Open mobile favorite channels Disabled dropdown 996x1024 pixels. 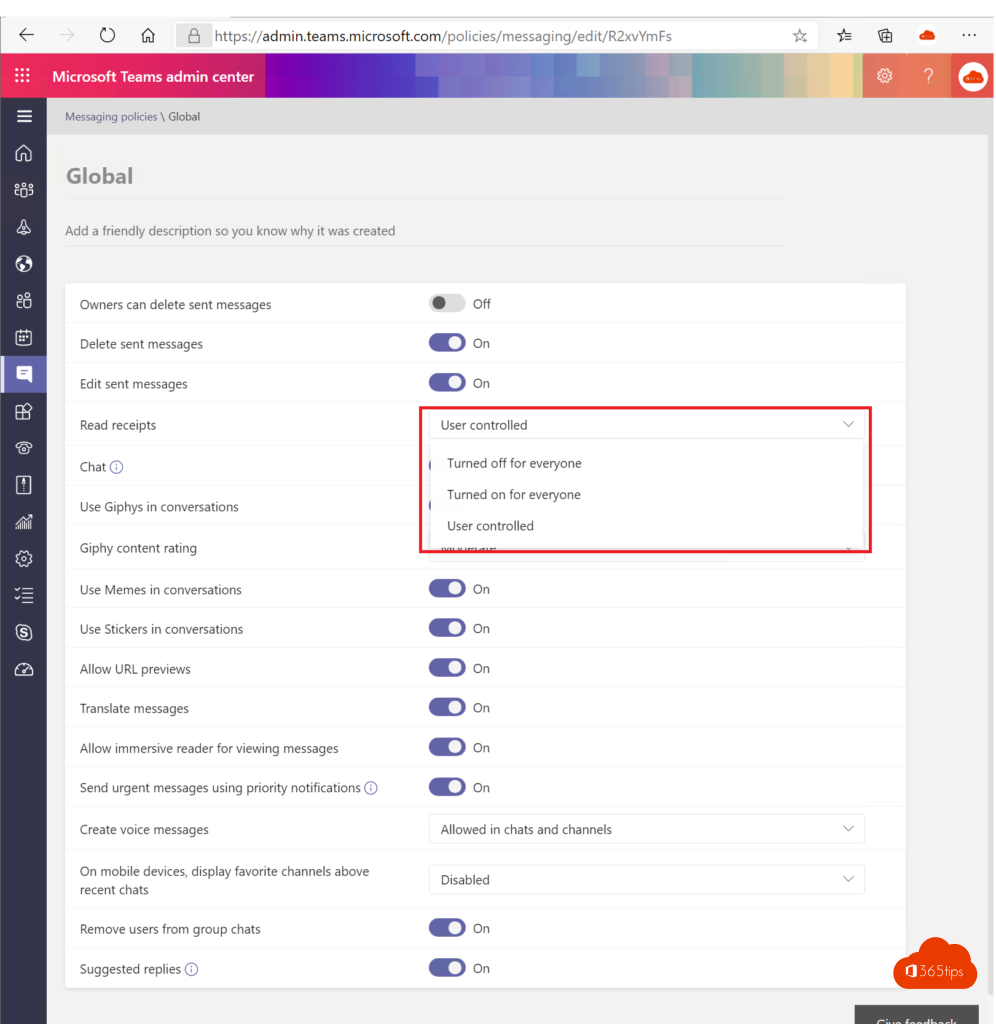pos(647,880)
